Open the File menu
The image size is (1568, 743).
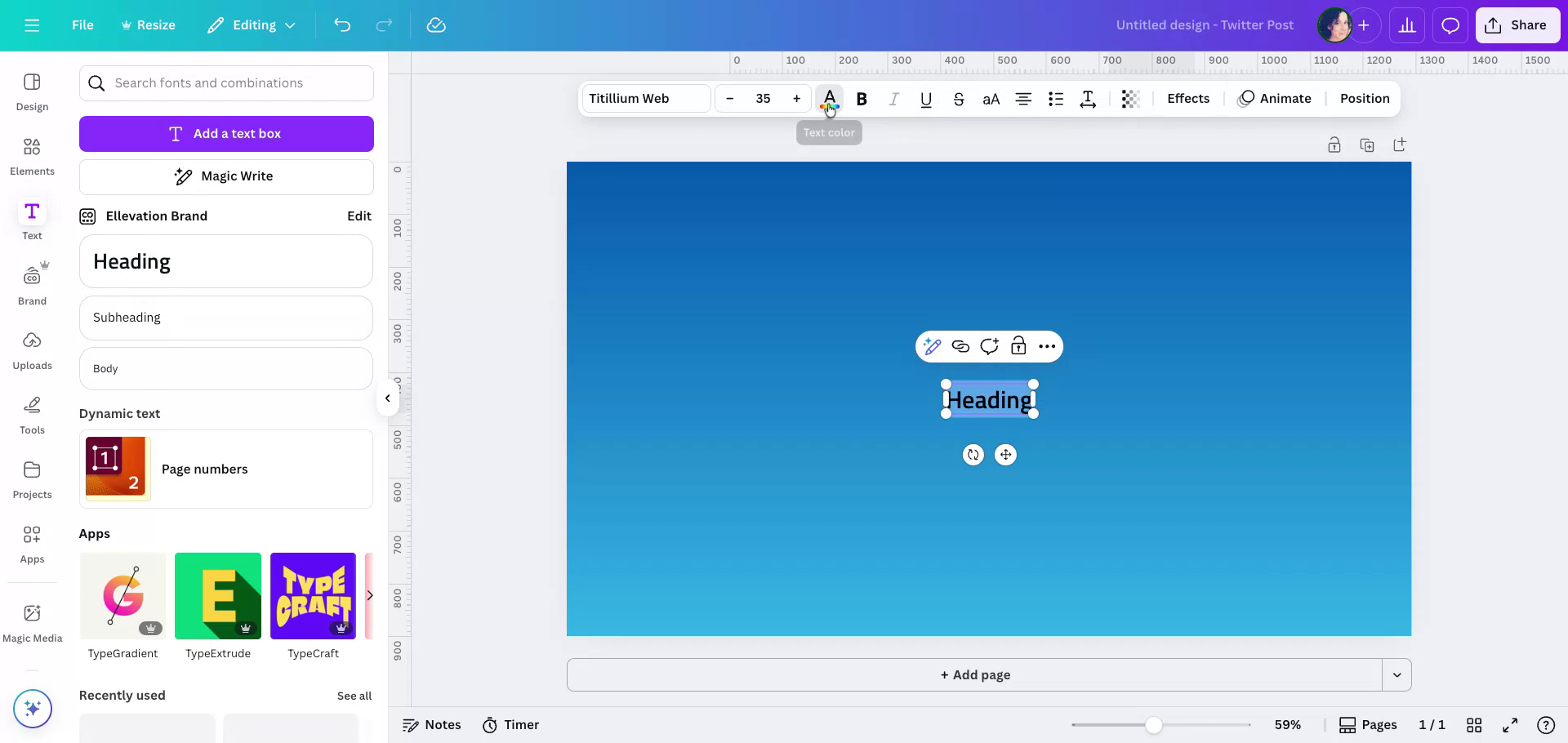pyautogui.click(x=82, y=24)
